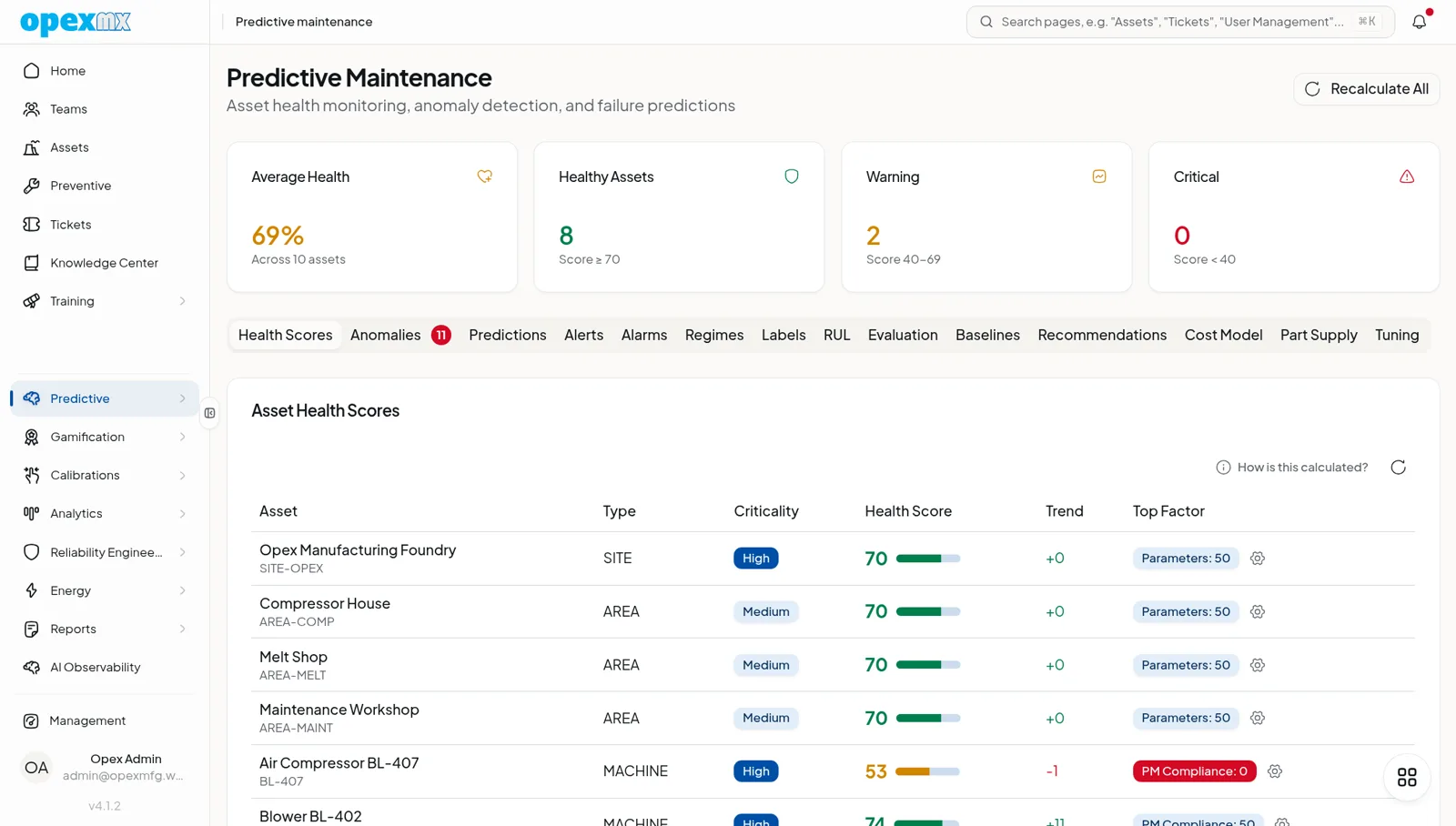This screenshot has width=1456, height=826.
Task: Click the heart icon on Average Health card
Action: (485, 176)
